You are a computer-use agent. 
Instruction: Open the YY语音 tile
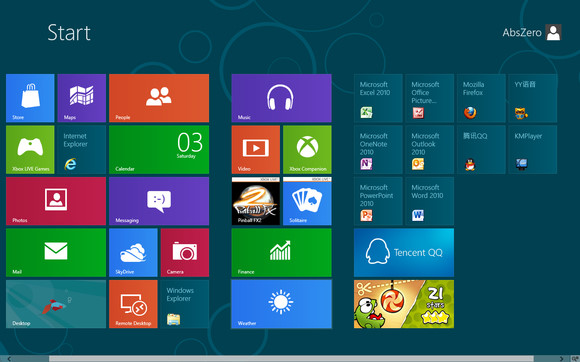(x=533, y=98)
